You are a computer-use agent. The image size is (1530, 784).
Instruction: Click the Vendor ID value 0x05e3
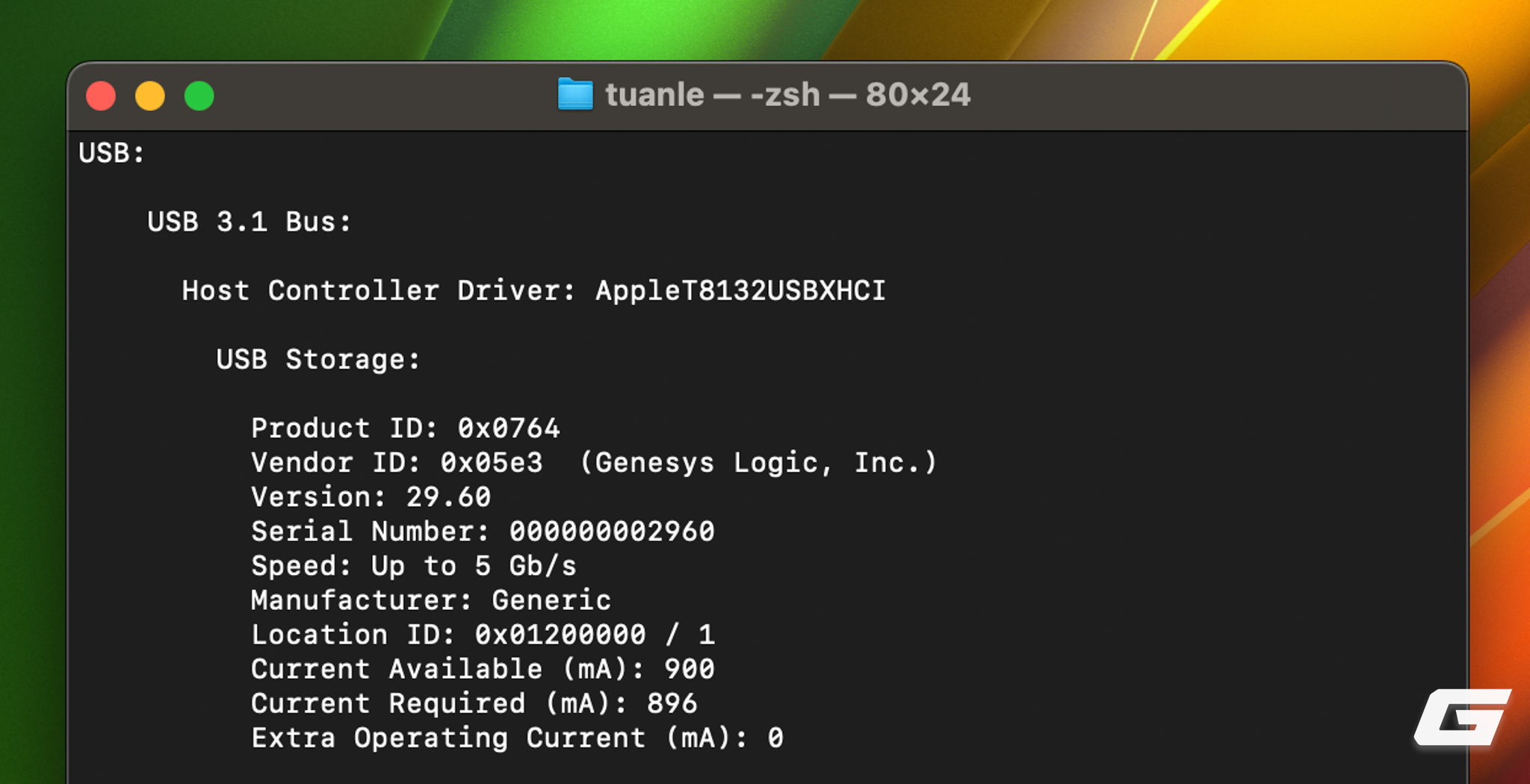pyautogui.click(x=492, y=462)
